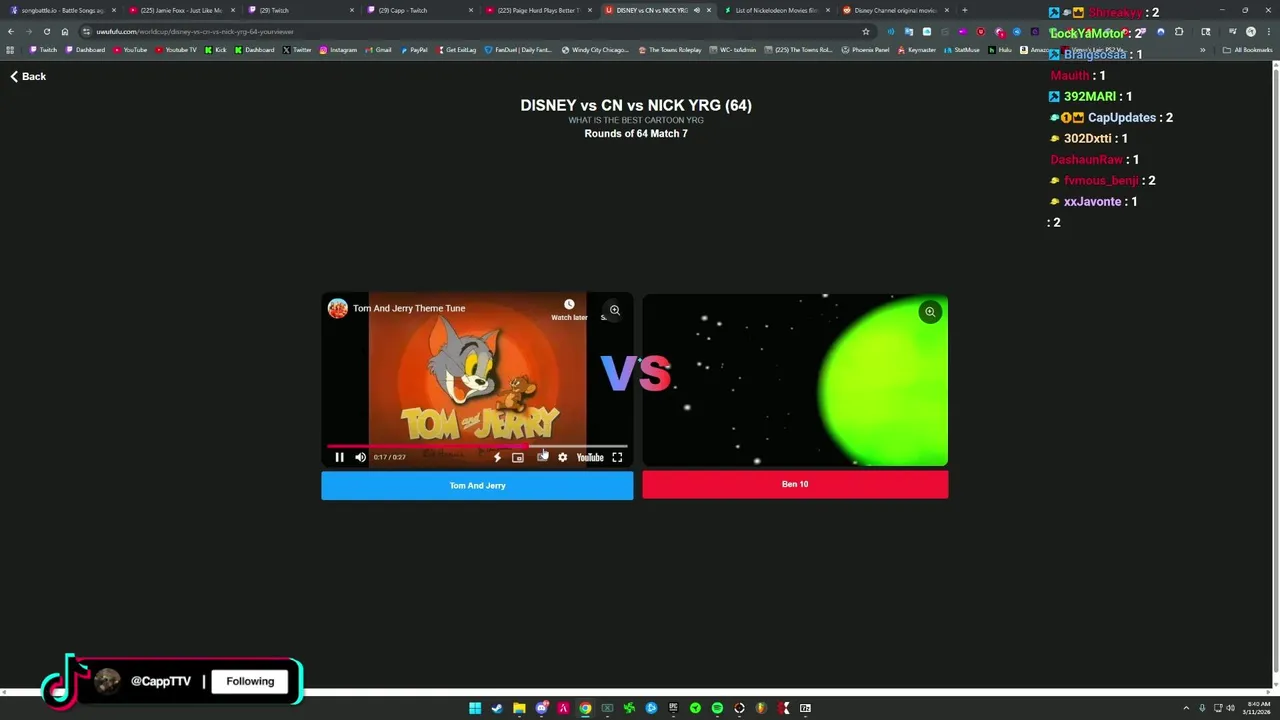Open the PayPal bookmark
Image resolution: width=1280 pixels, height=720 pixels.
(x=414, y=49)
